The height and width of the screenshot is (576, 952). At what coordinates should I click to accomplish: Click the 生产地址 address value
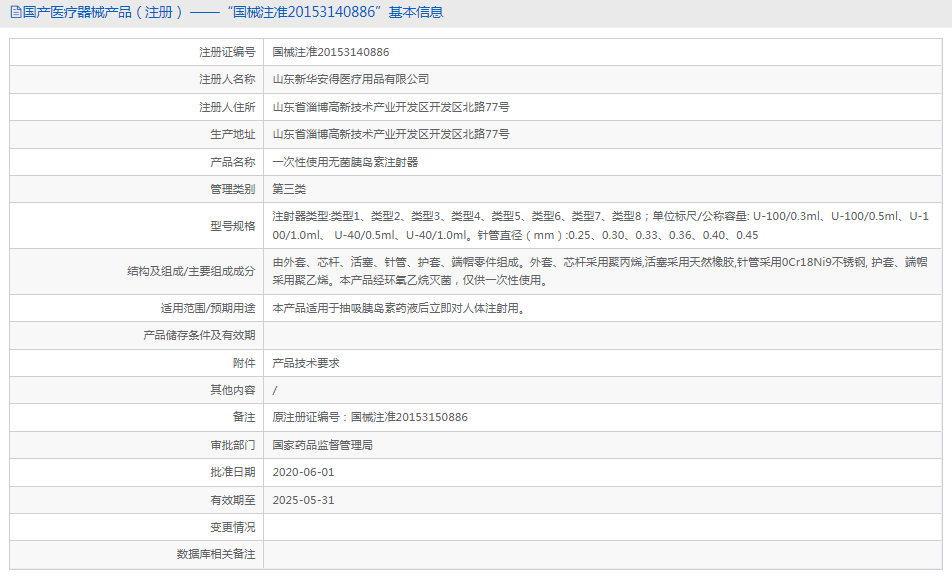pos(391,135)
